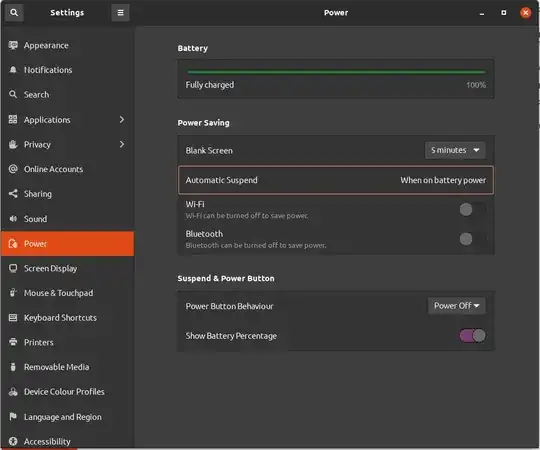Disable Show Battery Percentage switch
Screen dimensions: 540x450
click(472, 336)
